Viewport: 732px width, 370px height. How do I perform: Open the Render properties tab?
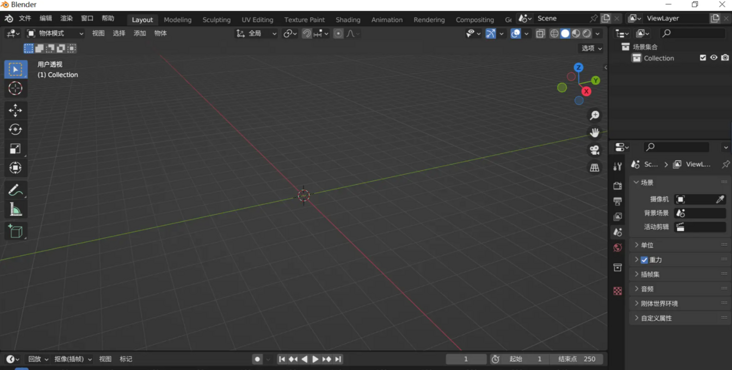tap(618, 186)
